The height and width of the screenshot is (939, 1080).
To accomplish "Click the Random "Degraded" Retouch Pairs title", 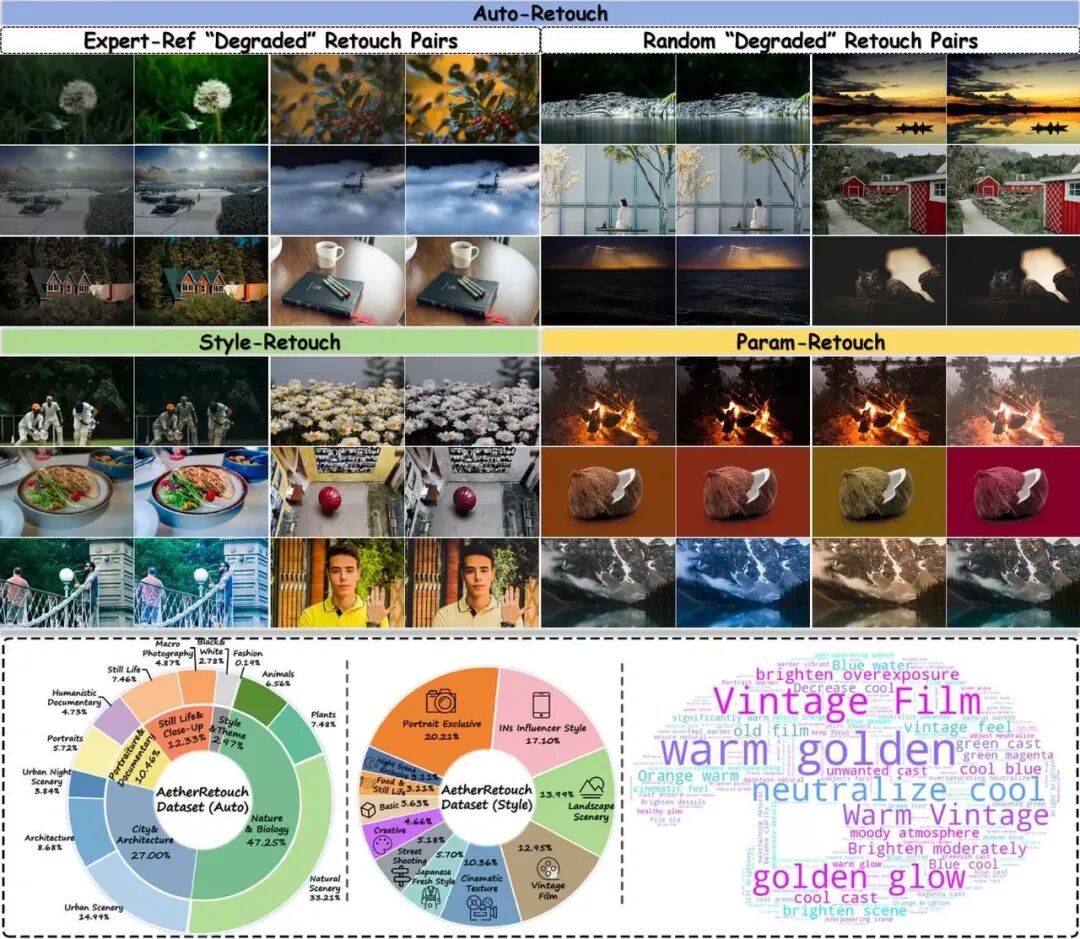I will click(x=810, y=41).
